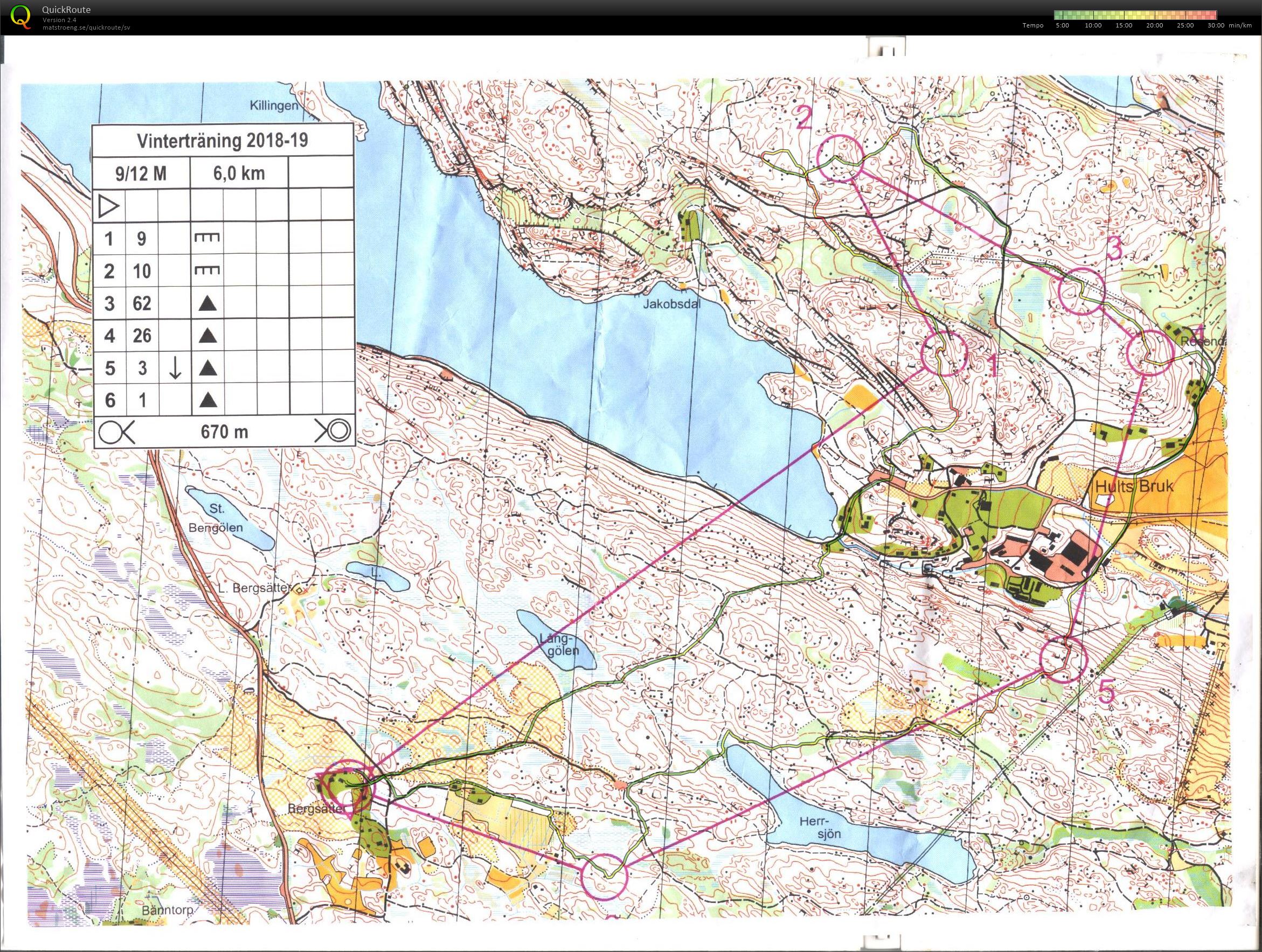
Task: Click the 6,0 km course length cell
Action: [x=239, y=173]
